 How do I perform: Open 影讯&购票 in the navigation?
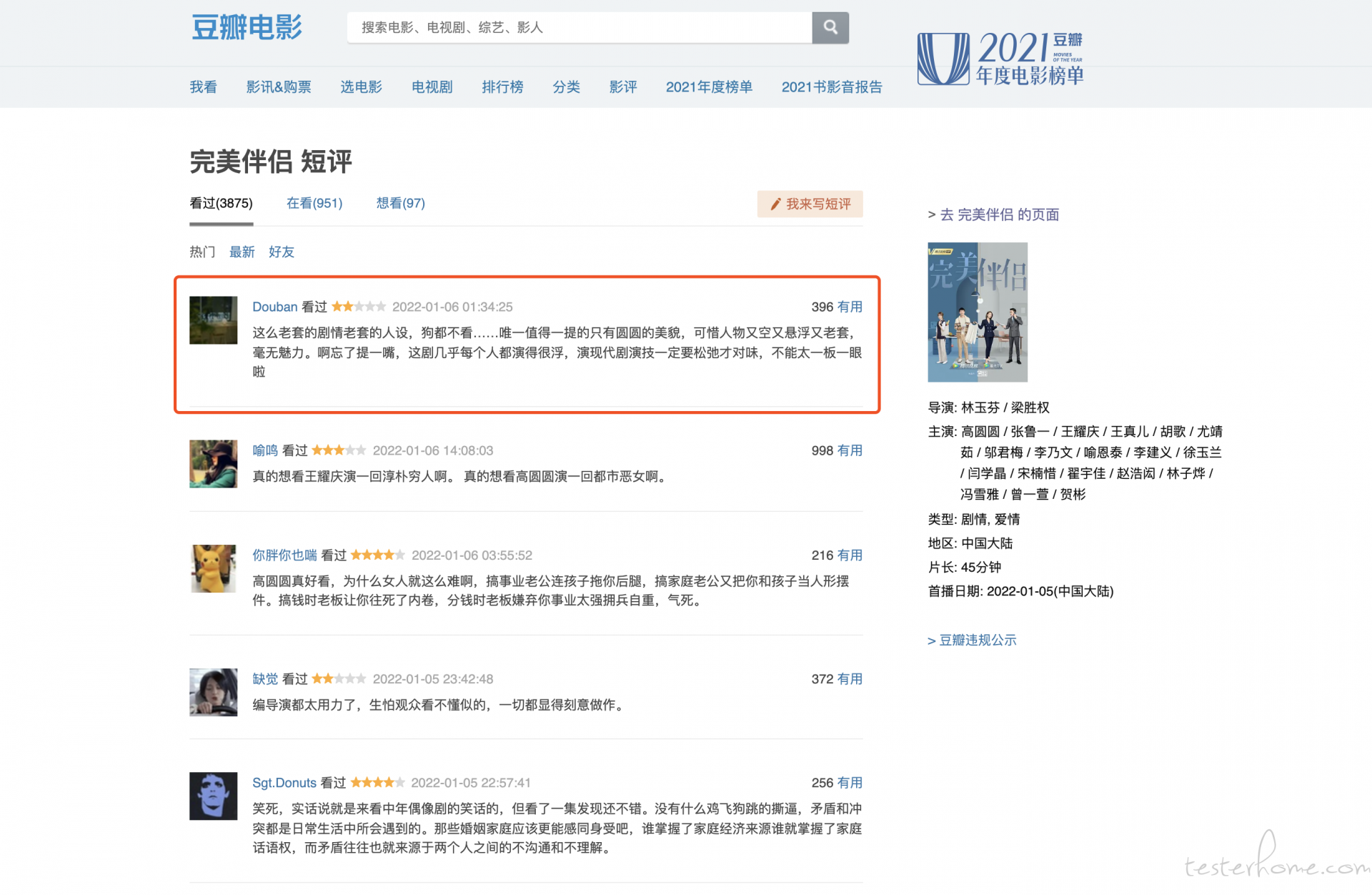[x=279, y=87]
